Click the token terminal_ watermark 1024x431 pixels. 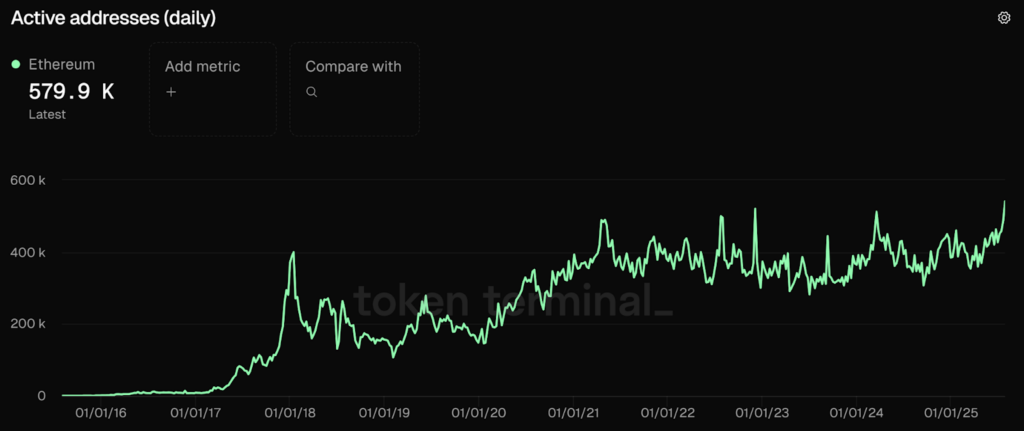tap(513, 302)
